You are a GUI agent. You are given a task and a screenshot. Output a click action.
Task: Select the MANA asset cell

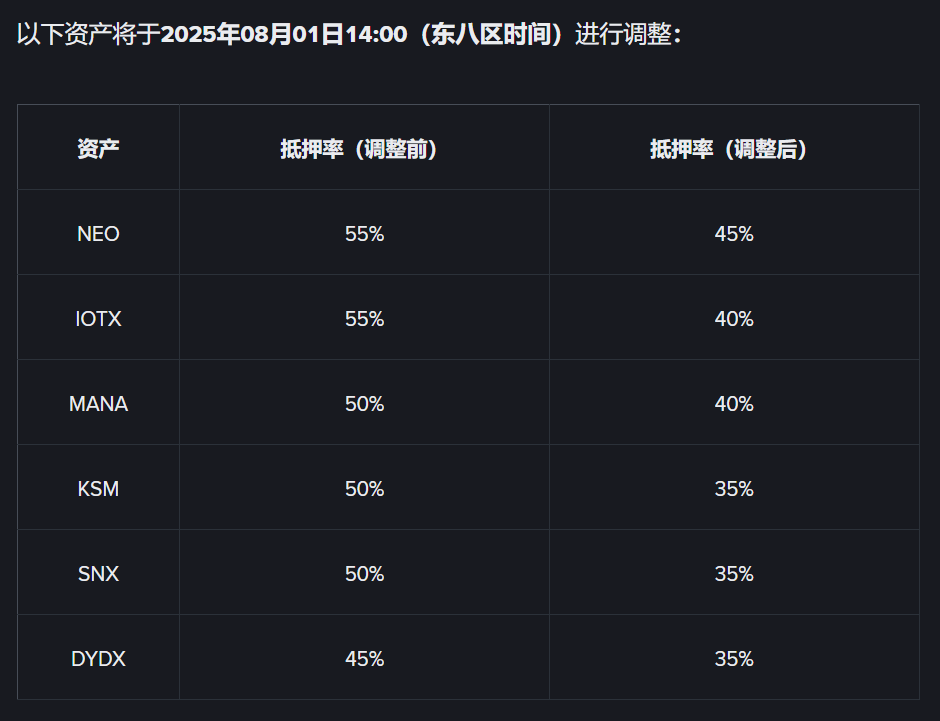[x=98, y=403]
